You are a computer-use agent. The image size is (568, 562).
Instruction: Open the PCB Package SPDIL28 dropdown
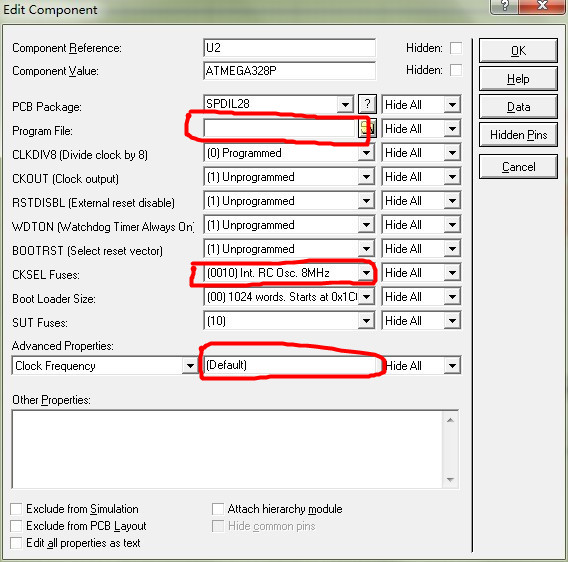pos(345,105)
